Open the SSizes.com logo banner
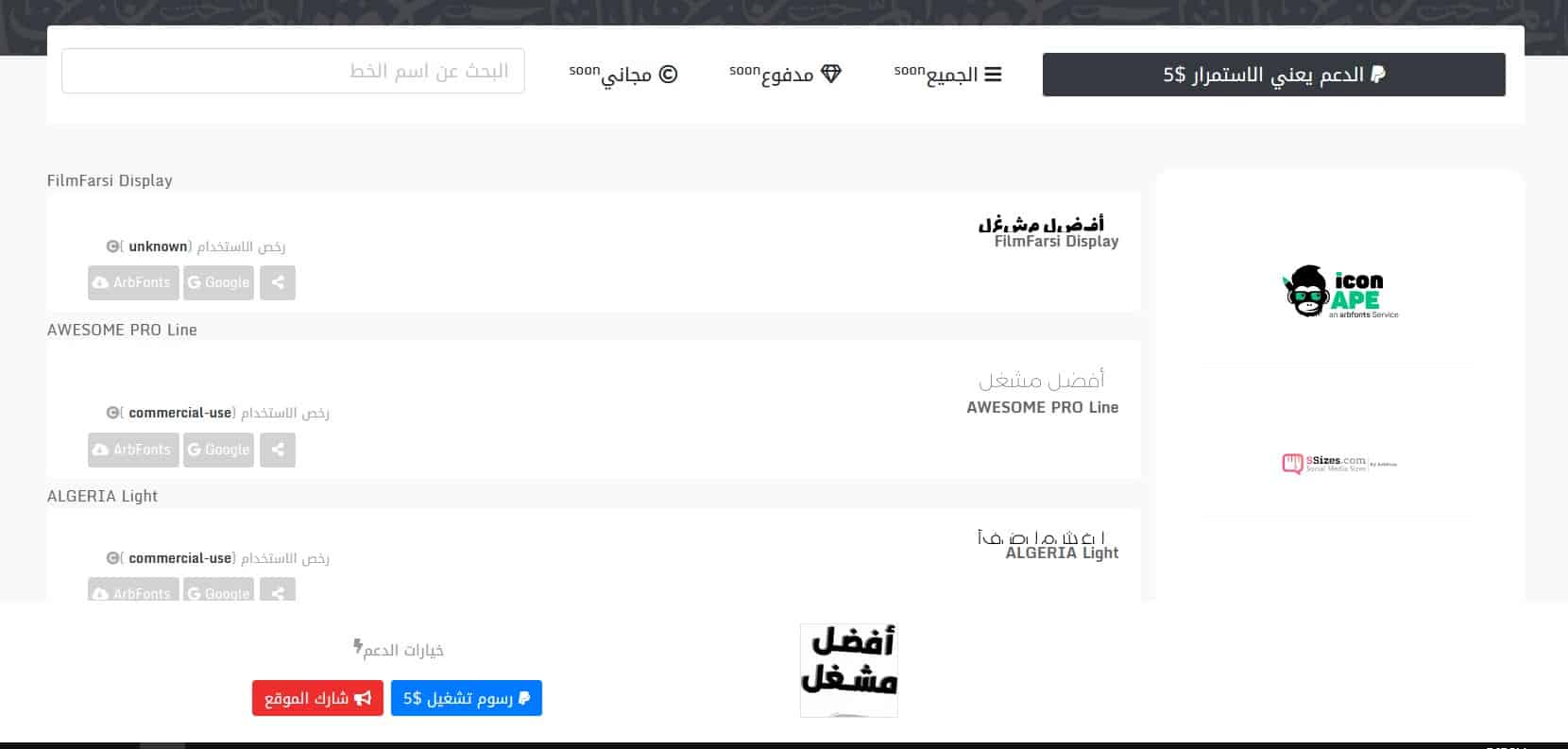The height and width of the screenshot is (749, 1568). click(x=1339, y=463)
